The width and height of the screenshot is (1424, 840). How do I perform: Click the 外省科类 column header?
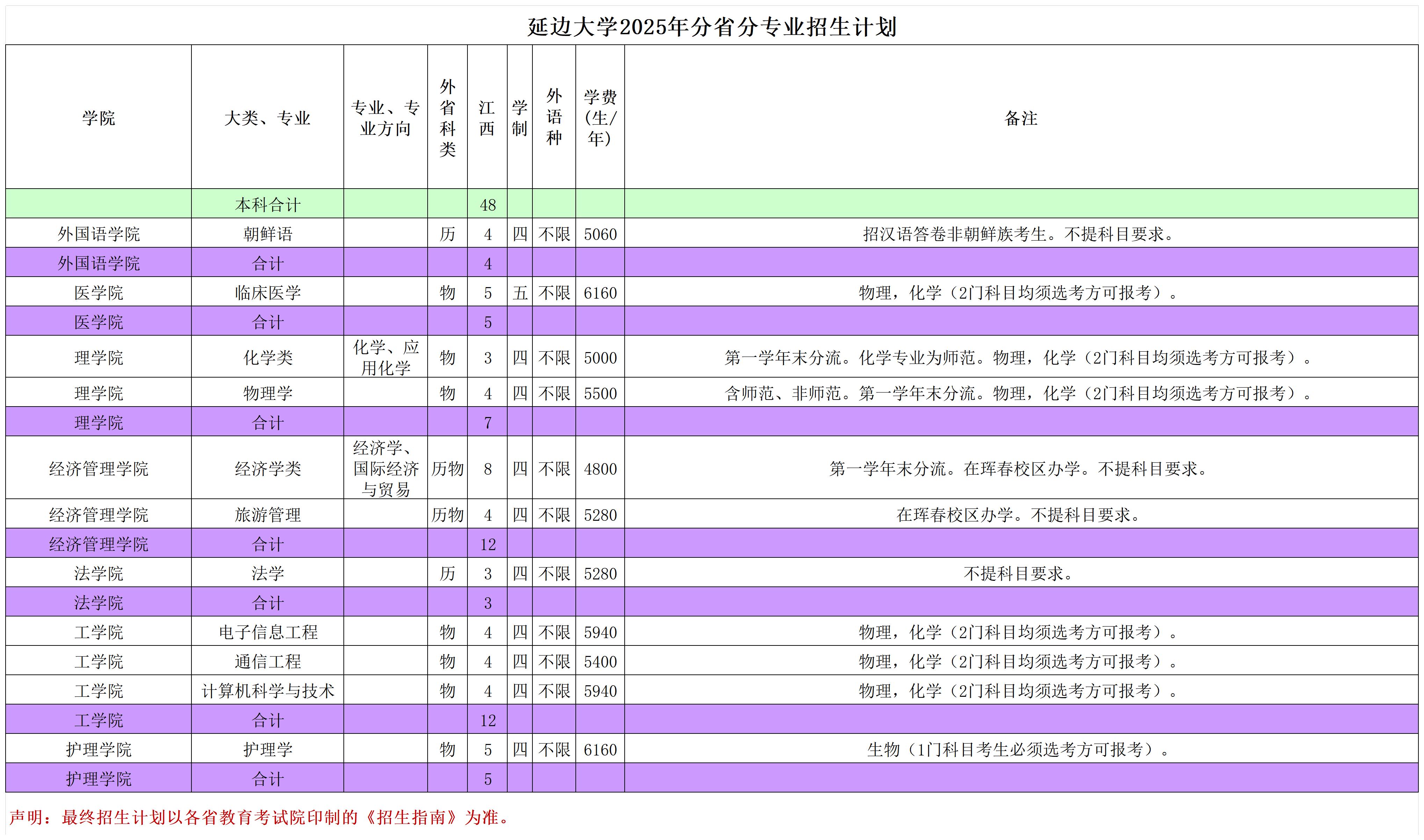447,117
